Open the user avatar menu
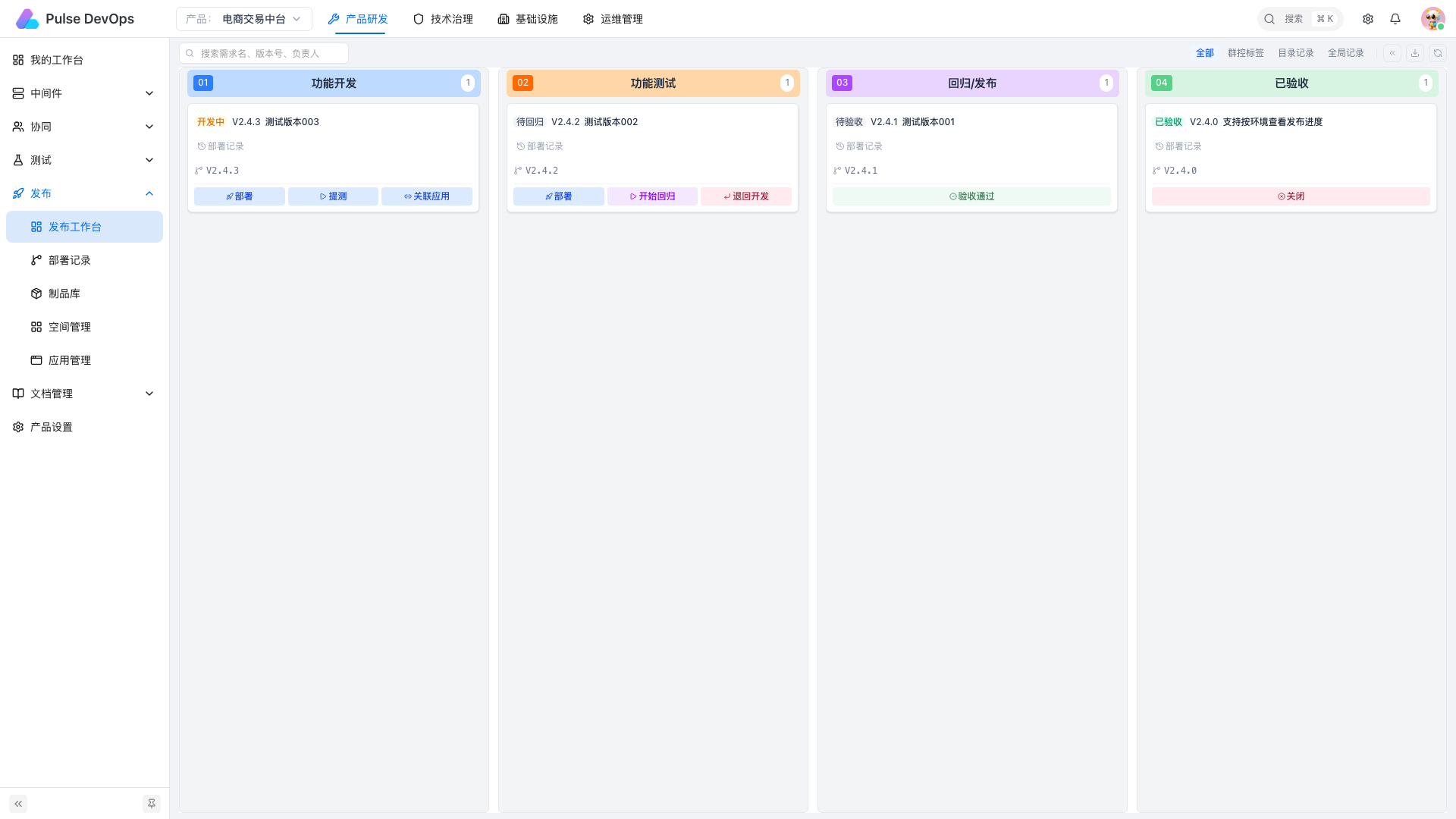Screen dimensions: 1456x819 coord(1432,19)
